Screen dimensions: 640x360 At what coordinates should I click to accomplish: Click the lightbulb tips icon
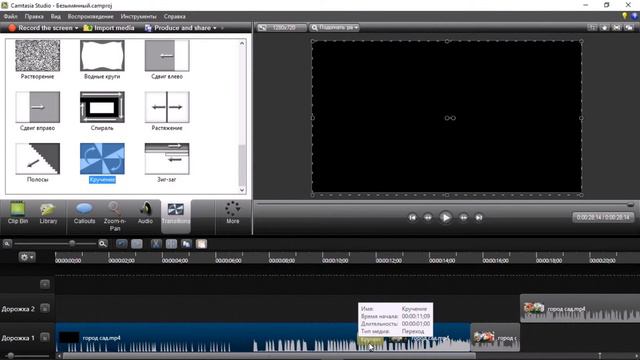[624, 16]
